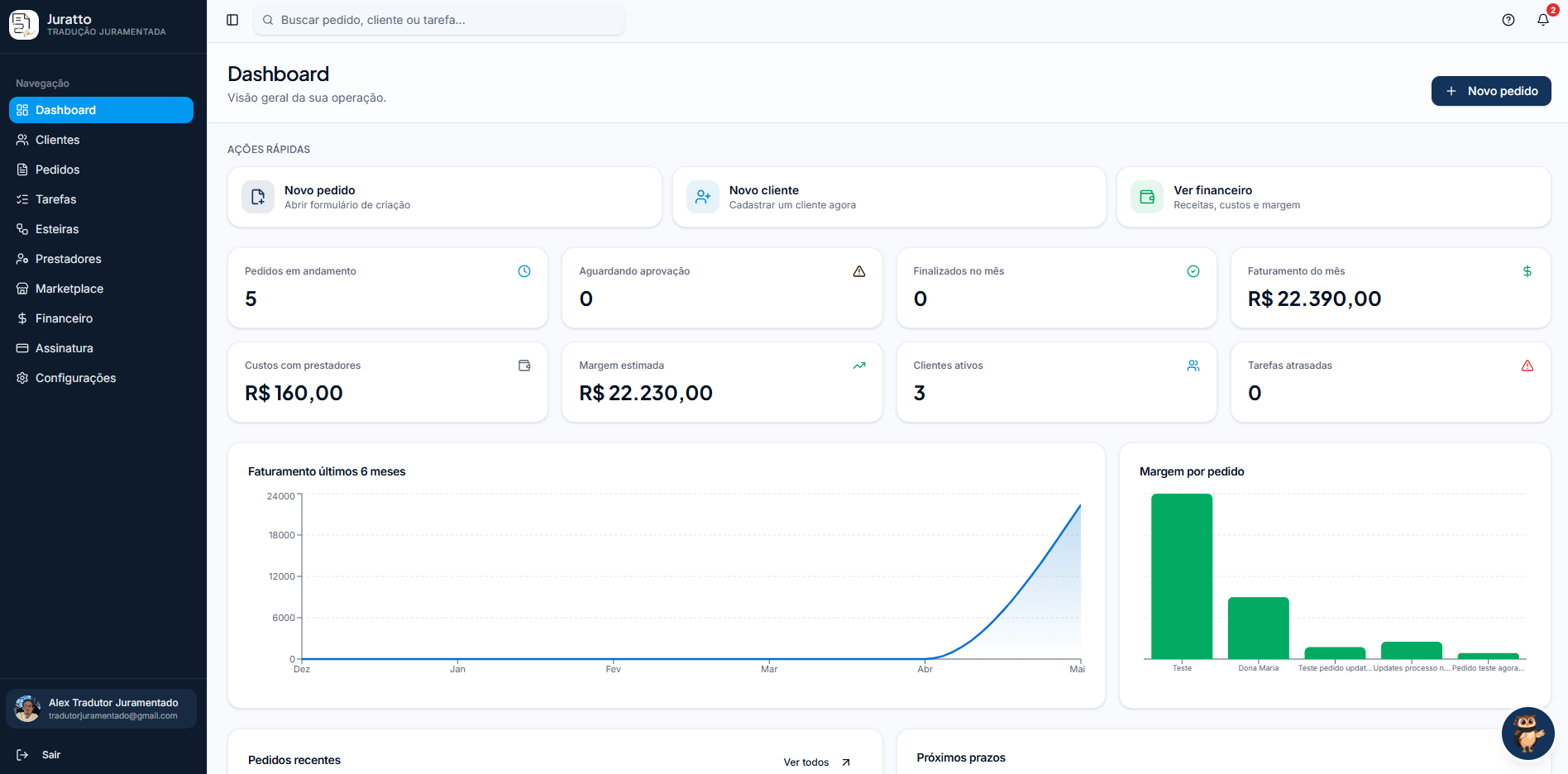This screenshot has height=774, width=1568.
Task: Click the arrow icon beside Ver todos
Action: [846, 762]
